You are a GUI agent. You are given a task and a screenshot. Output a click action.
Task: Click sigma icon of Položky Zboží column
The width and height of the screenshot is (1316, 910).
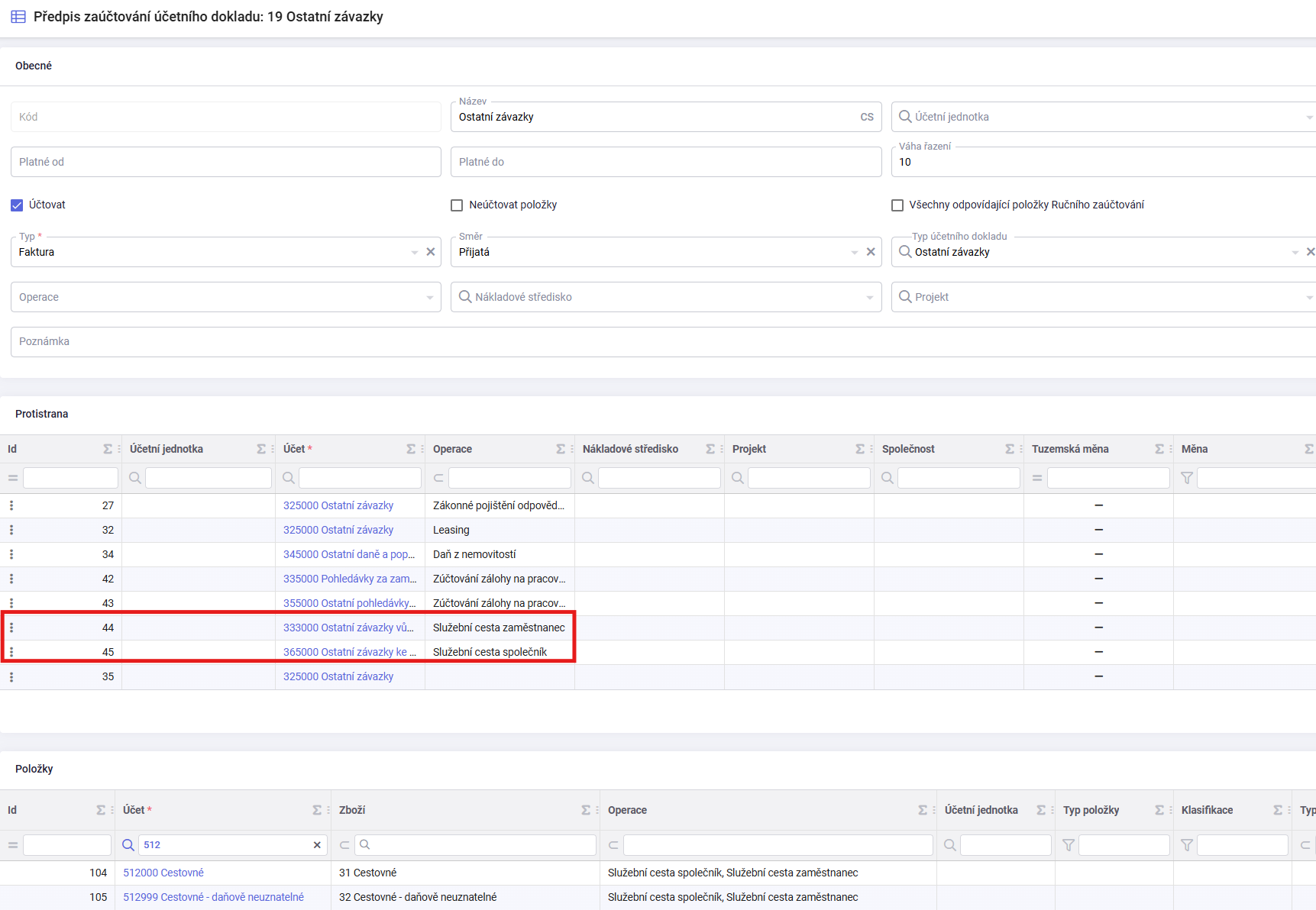point(586,810)
